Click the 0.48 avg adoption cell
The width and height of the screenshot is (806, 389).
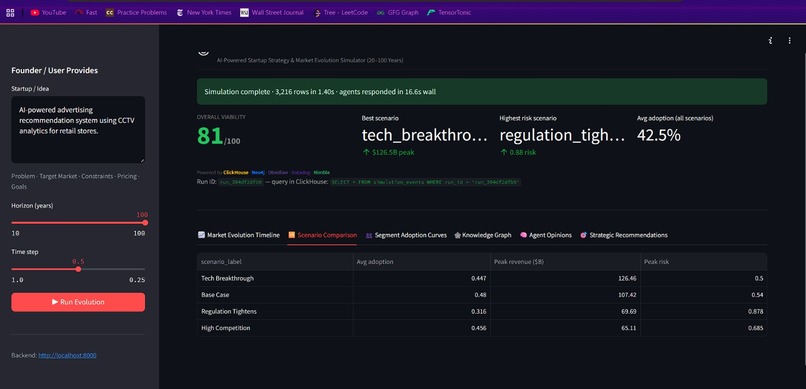click(422, 295)
